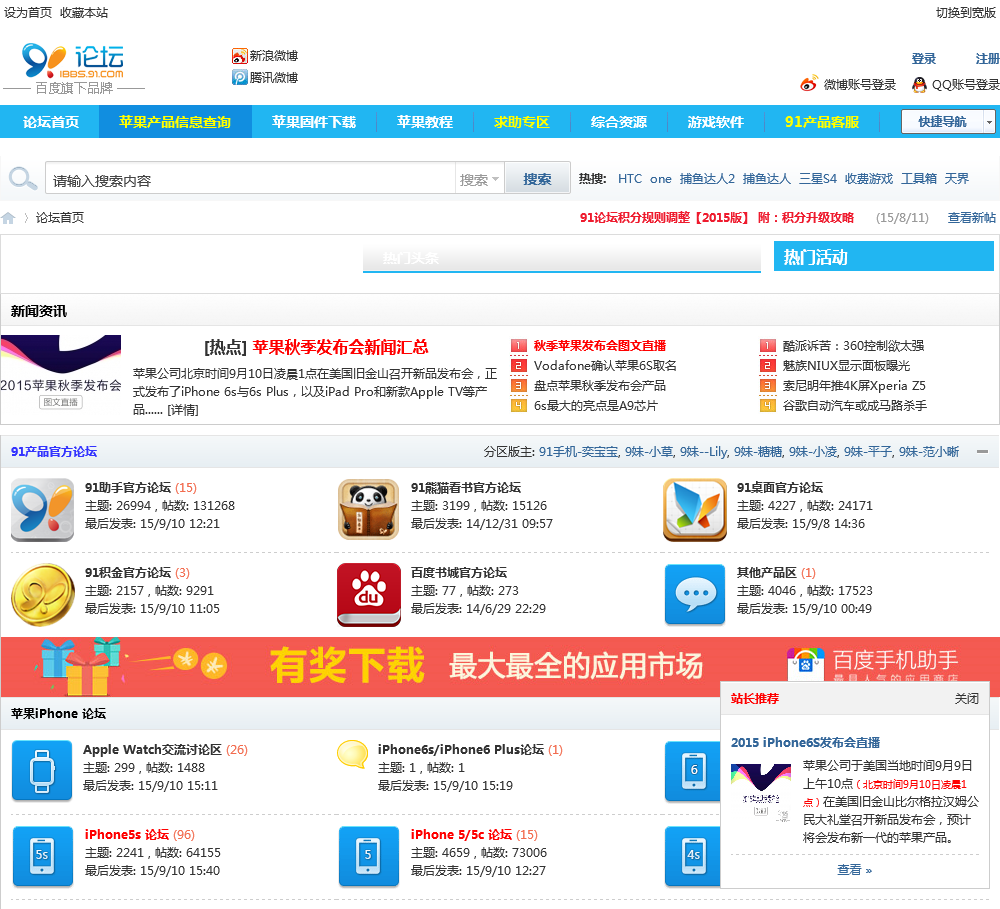This screenshot has width=1000, height=909.
Task: Open 苹果教程 nav tab
Action: 425,122
